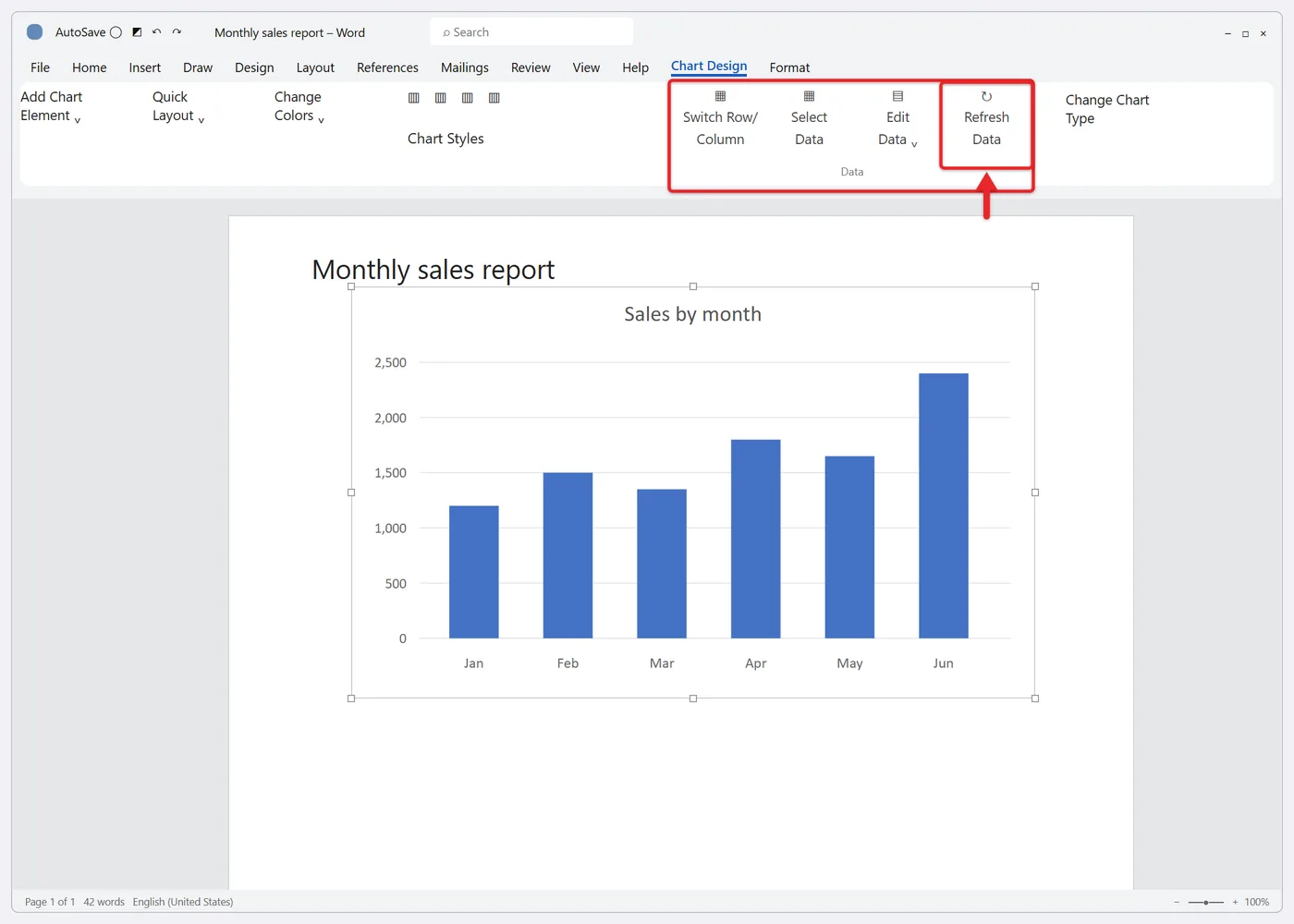The height and width of the screenshot is (924, 1294).
Task: Click the '42 words' count in status bar
Action: 104,902
